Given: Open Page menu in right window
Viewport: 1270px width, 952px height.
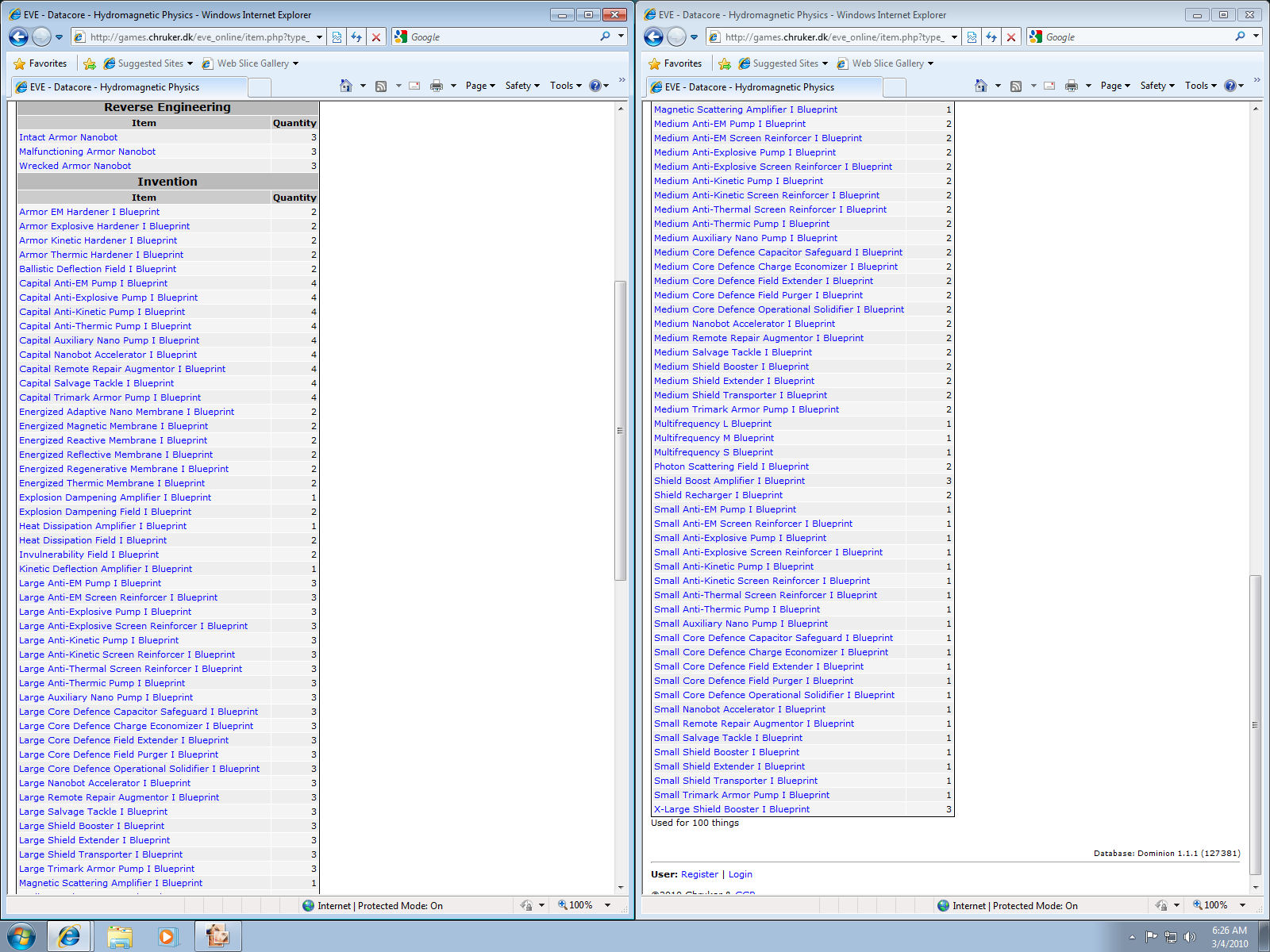Looking at the screenshot, I should tap(1115, 86).
